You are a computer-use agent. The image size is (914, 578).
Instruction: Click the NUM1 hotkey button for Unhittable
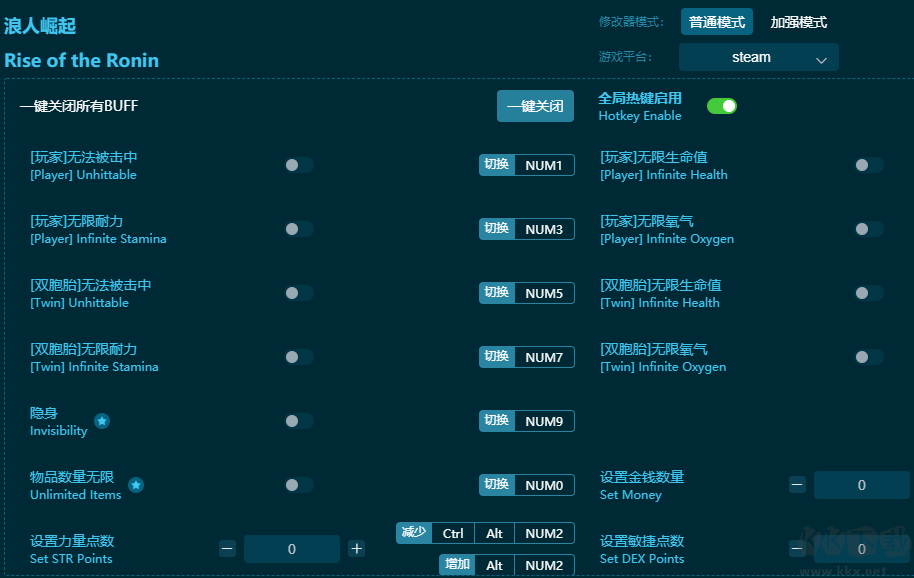click(527, 165)
